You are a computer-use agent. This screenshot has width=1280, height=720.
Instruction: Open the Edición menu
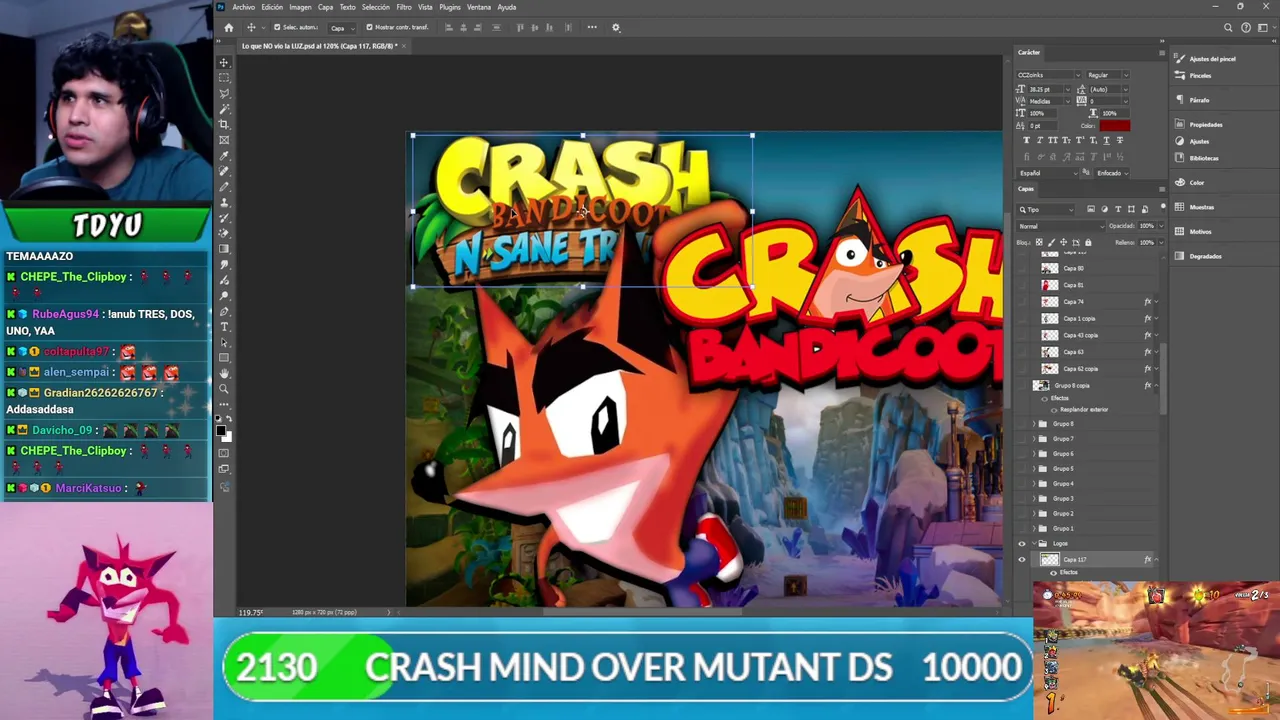click(272, 7)
